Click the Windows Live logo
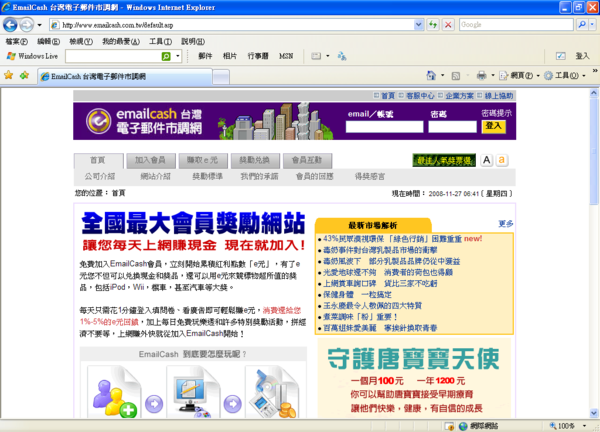 32,56
